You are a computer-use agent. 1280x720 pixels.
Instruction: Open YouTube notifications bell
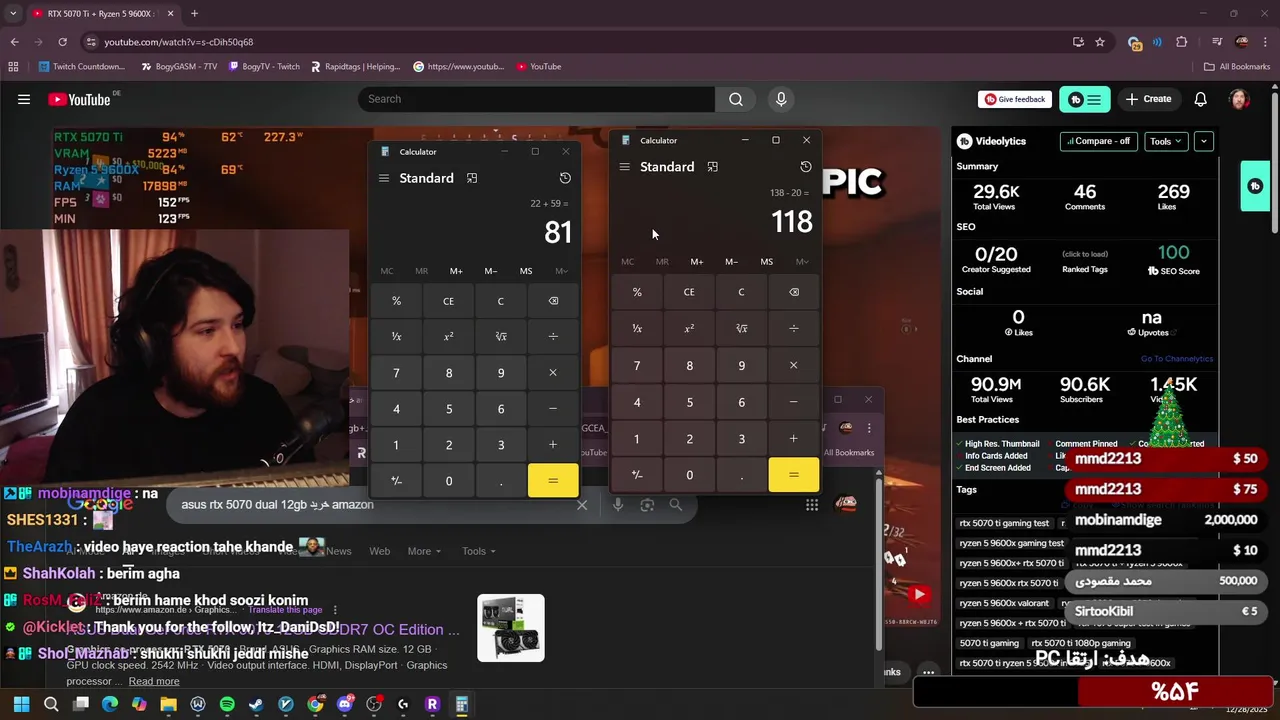1200,99
